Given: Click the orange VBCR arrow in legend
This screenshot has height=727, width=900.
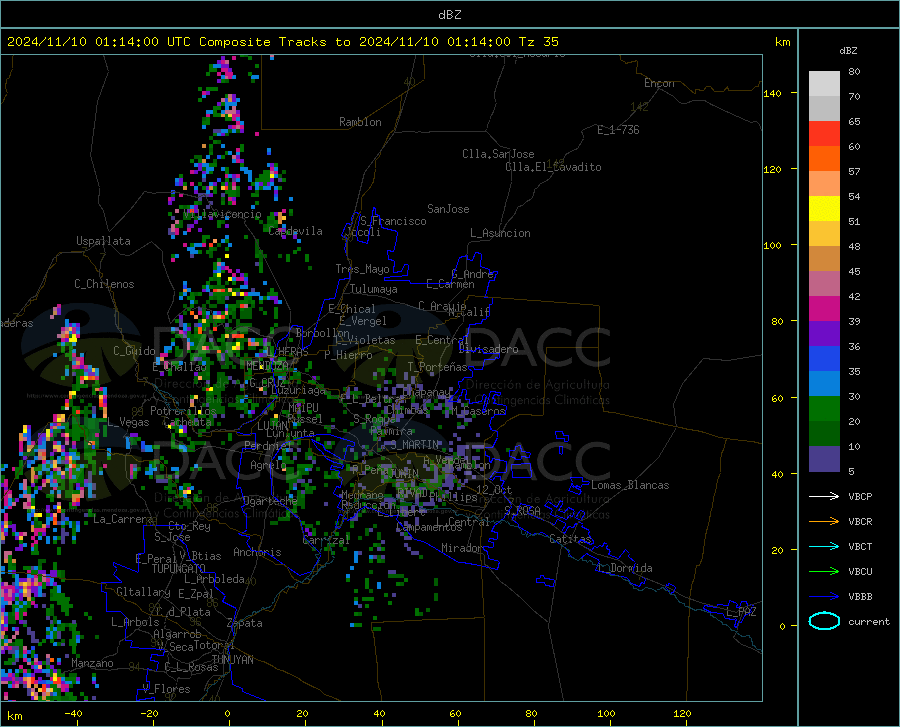Looking at the screenshot, I should click(824, 522).
